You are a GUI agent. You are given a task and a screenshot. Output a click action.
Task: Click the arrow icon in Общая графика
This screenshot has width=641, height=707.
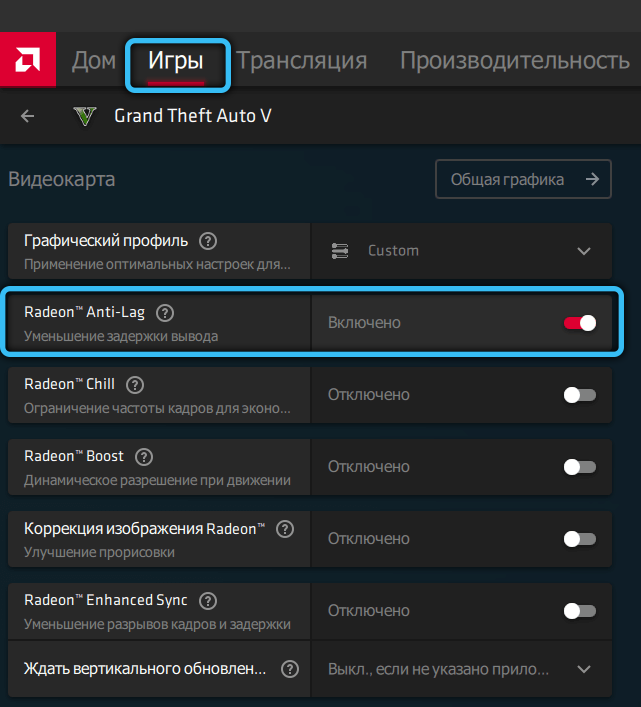tap(592, 179)
